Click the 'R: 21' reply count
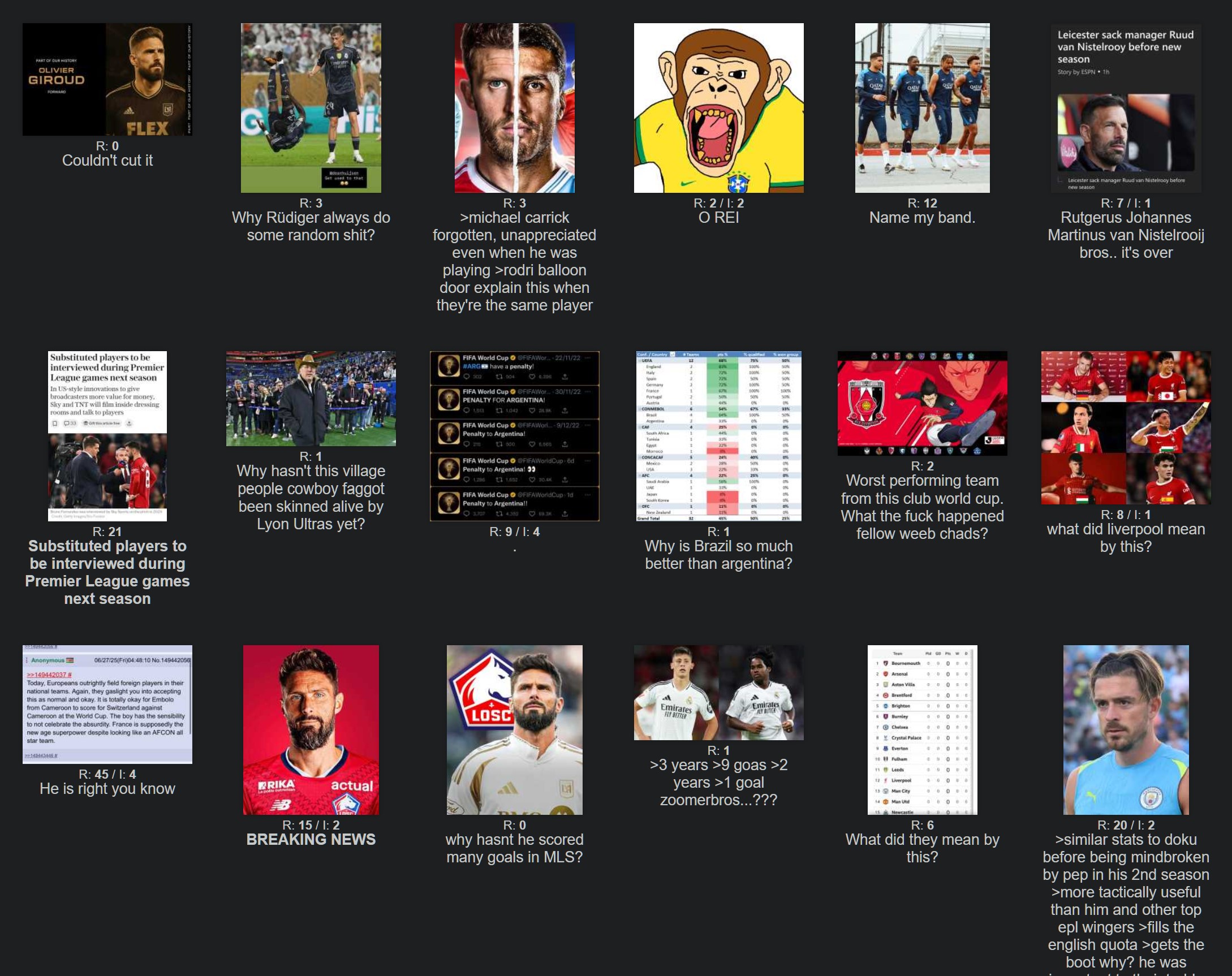1232x976 pixels. coord(107,532)
